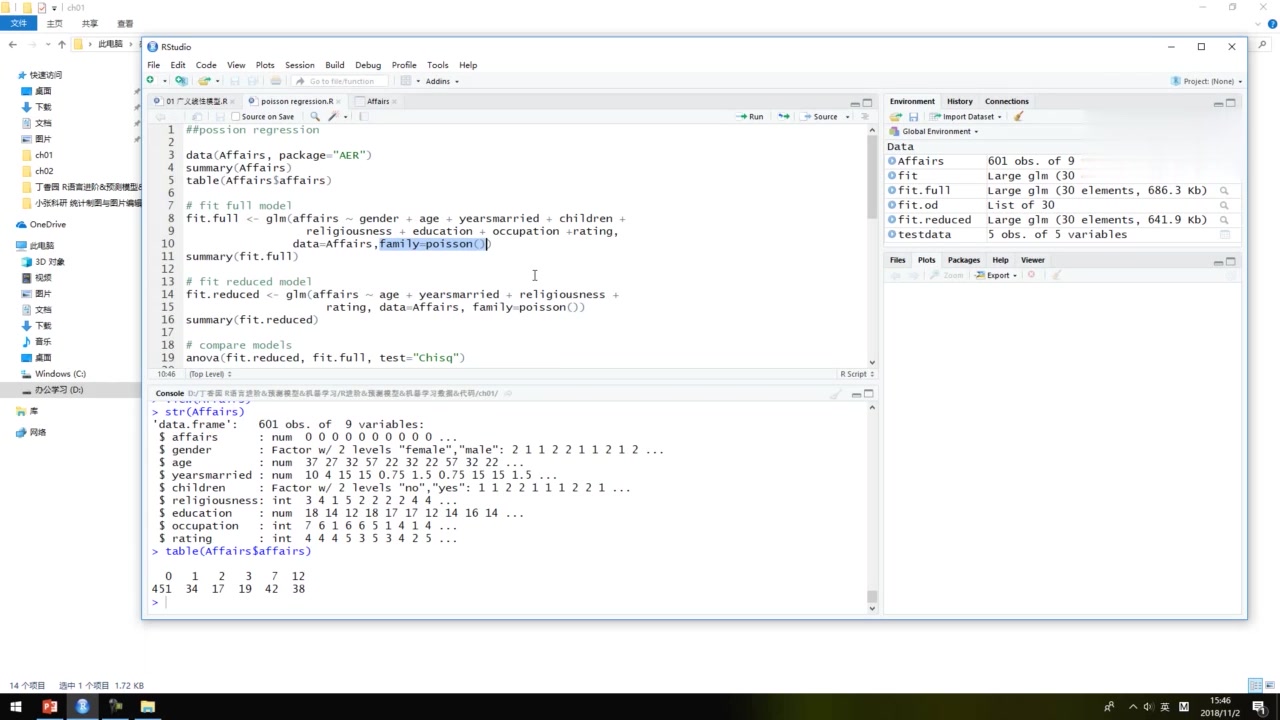Click File Explorer in the taskbar
The width and height of the screenshot is (1280, 720).
pyautogui.click(x=148, y=706)
